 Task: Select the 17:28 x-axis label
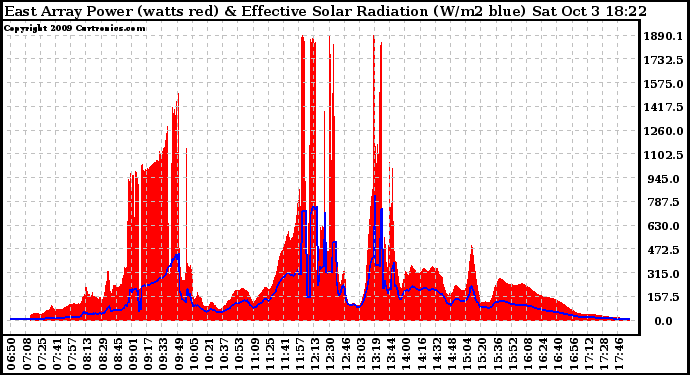[604, 353]
